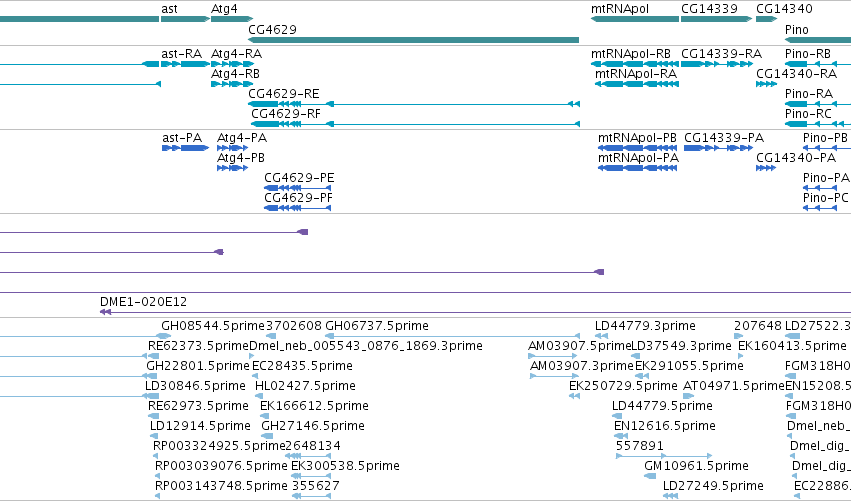Click EST label 'AM03907.3prime'

click(x=582, y=366)
